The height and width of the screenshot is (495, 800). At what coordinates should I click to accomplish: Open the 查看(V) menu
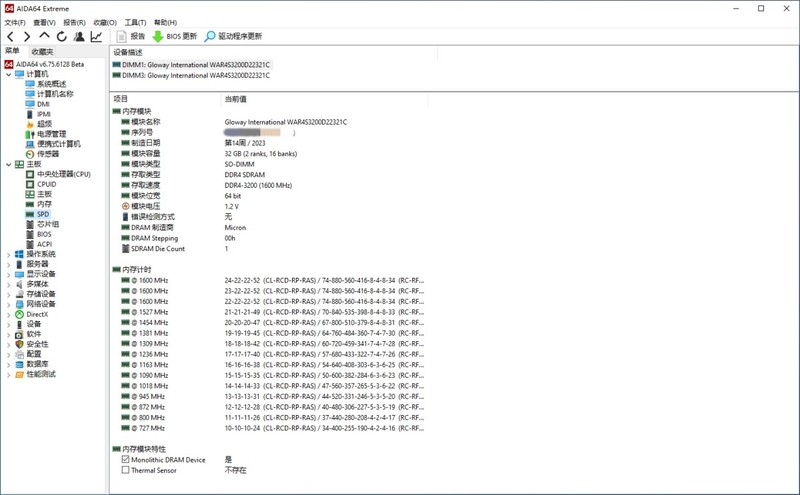44,22
